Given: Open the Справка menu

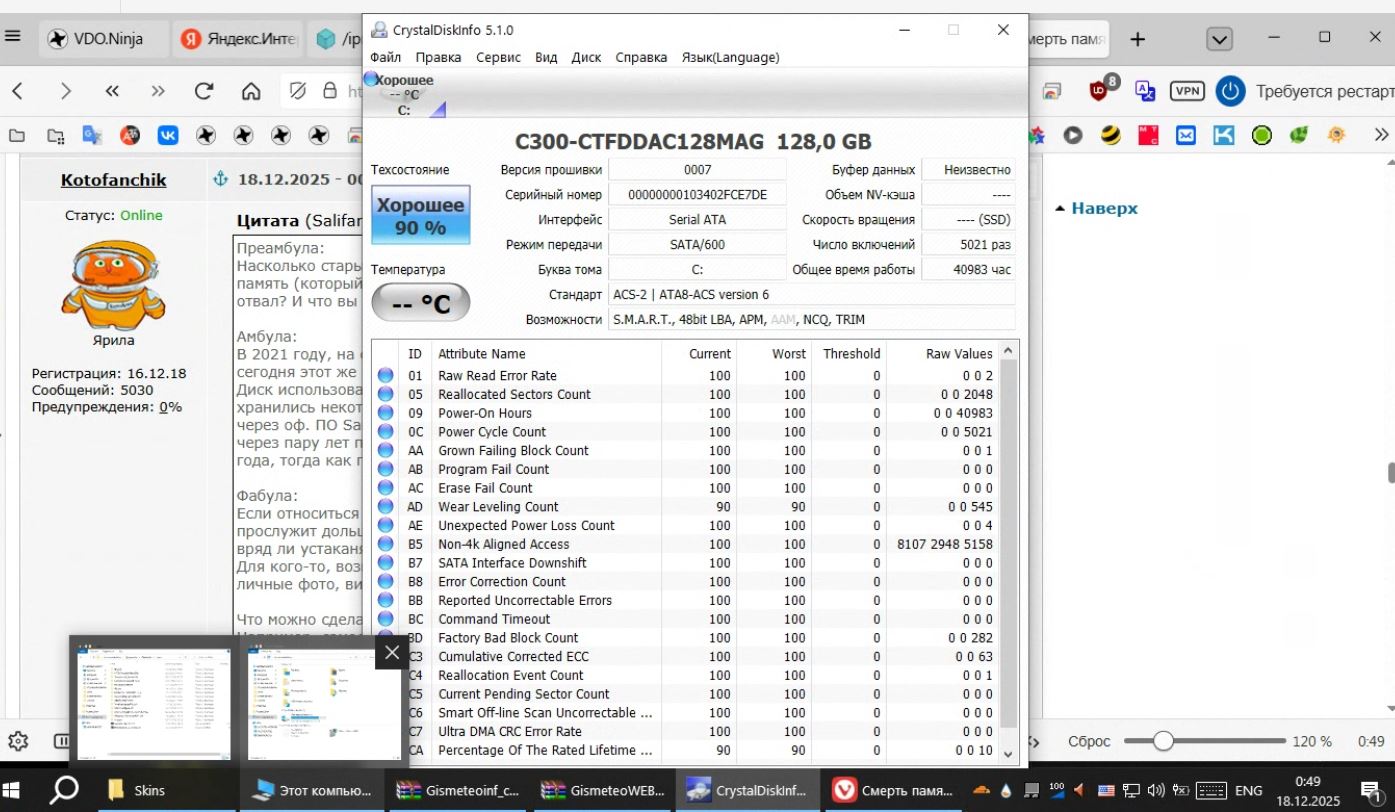Looking at the screenshot, I should pos(641,57).
